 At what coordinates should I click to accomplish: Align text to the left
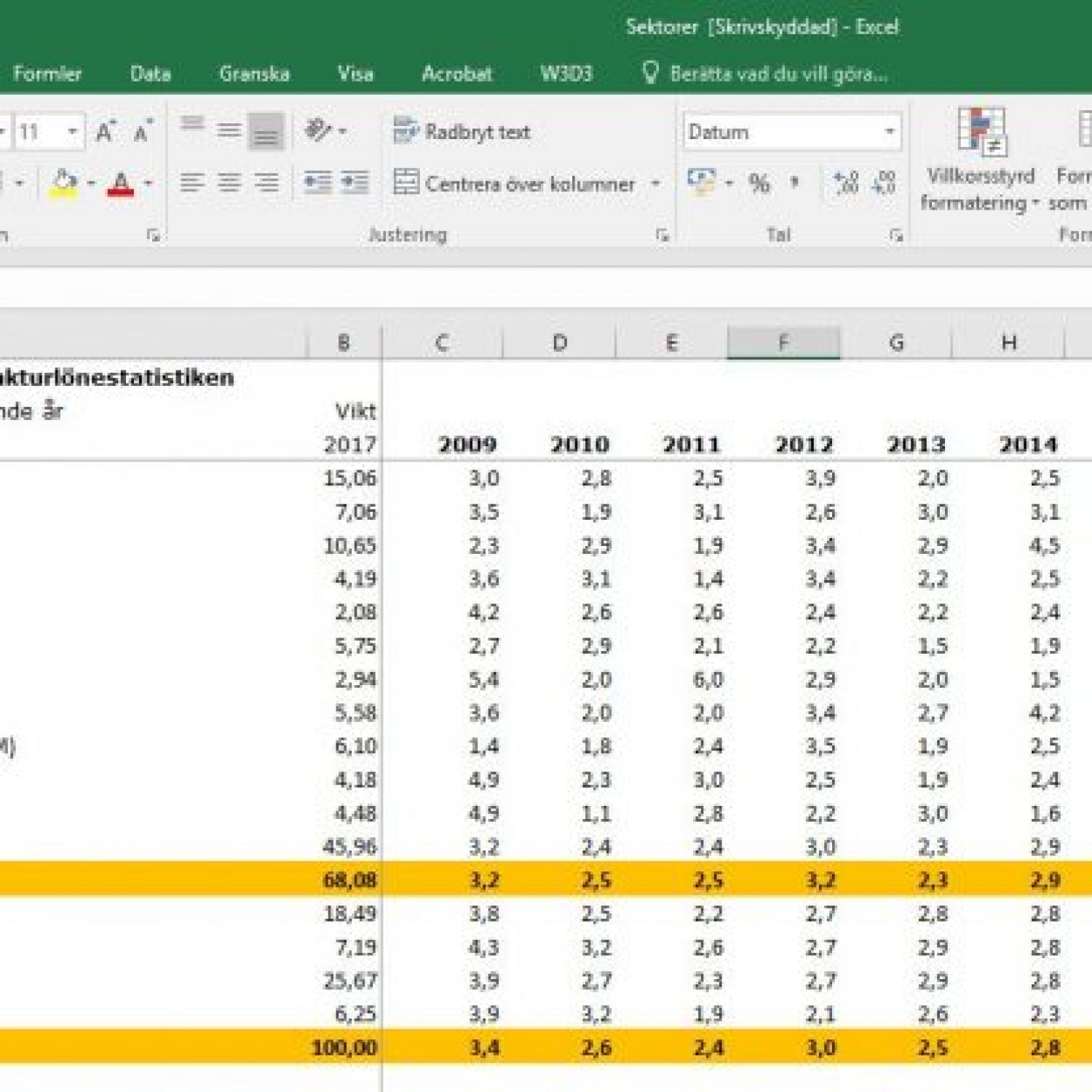192,183
